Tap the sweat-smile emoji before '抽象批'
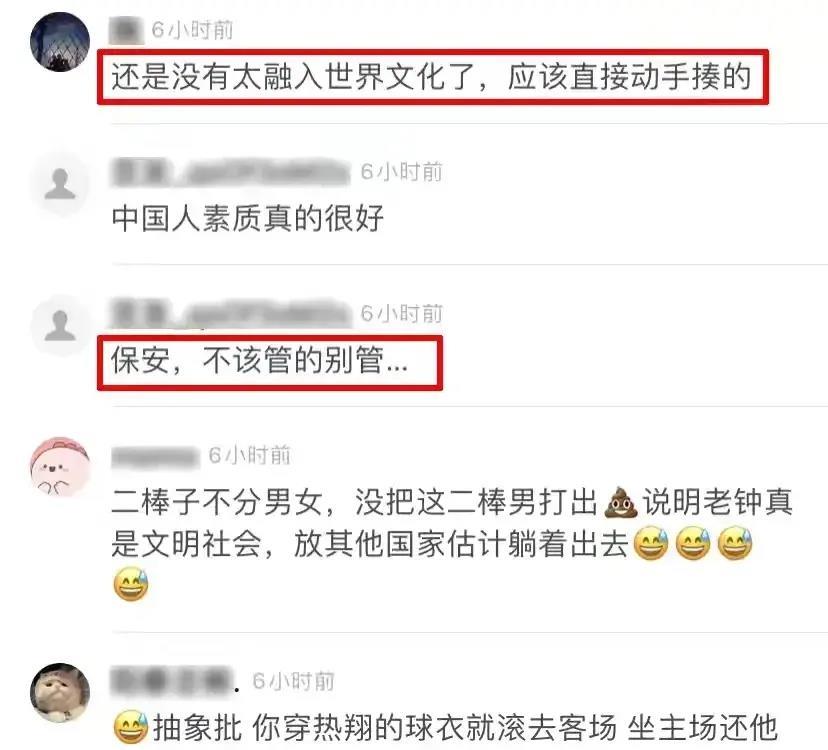Image resolution: width=828 pixels, height=750 pixels. (x=130, y=728)
